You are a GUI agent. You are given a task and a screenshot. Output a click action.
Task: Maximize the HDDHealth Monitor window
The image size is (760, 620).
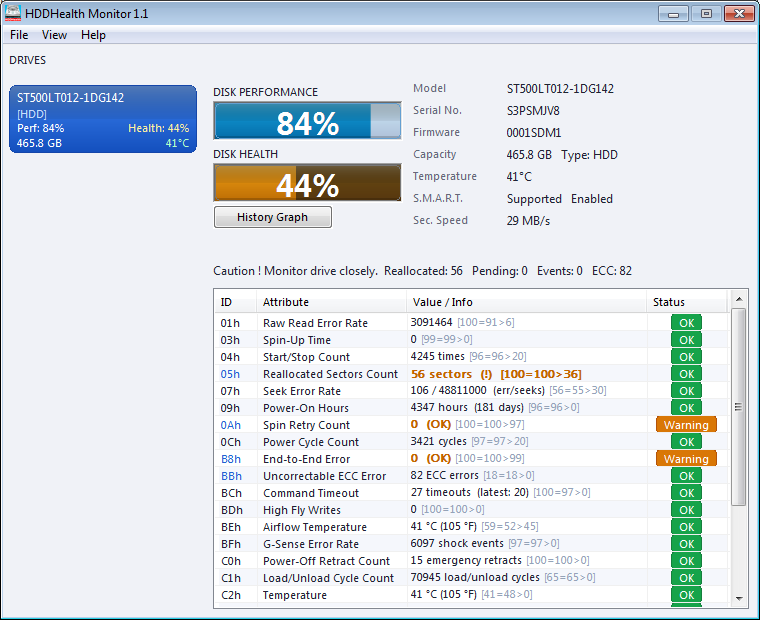click(x=706, y=14)
